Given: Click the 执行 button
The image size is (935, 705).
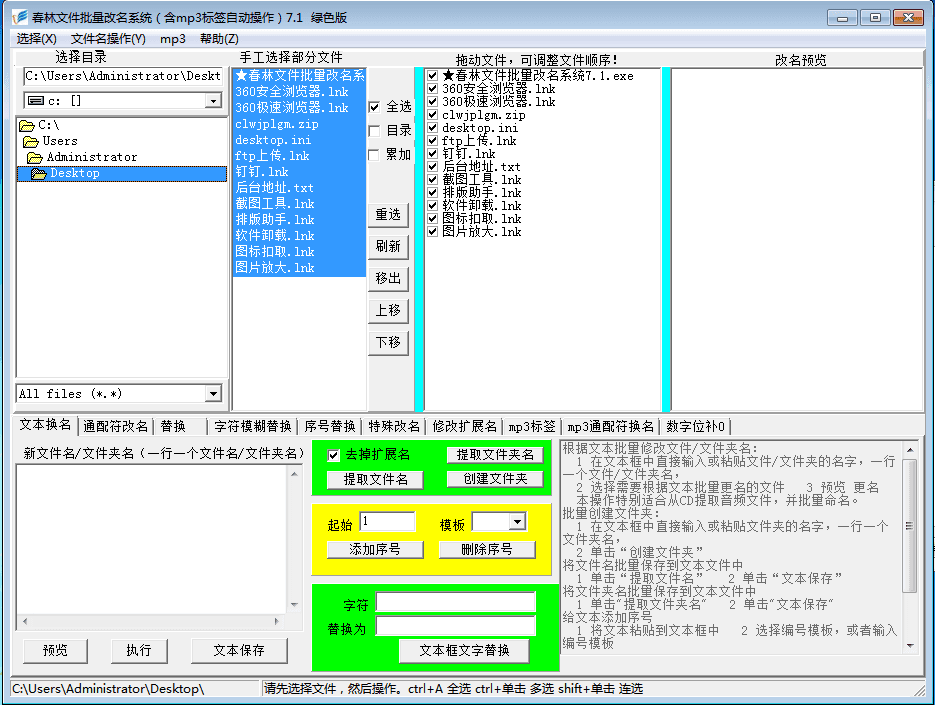Looking at the screenshot, I should (139, 651).
